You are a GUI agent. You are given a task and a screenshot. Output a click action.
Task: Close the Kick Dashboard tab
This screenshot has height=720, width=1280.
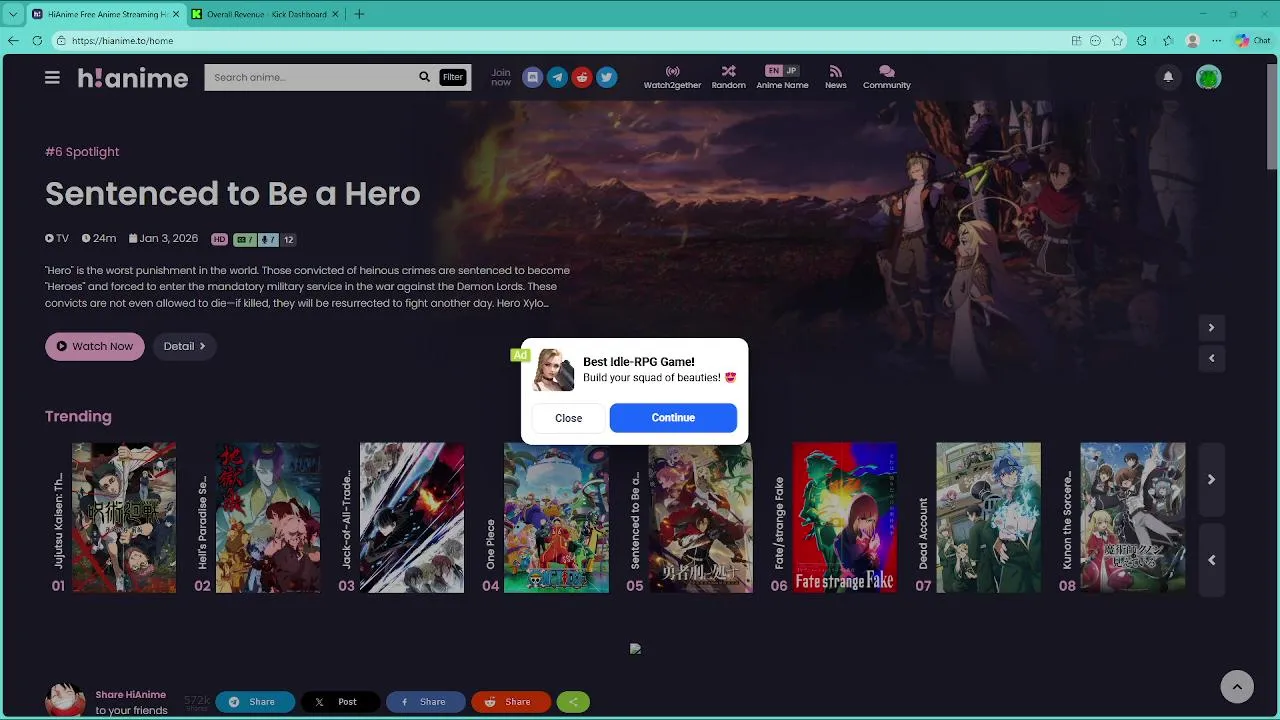click(335, 14)
